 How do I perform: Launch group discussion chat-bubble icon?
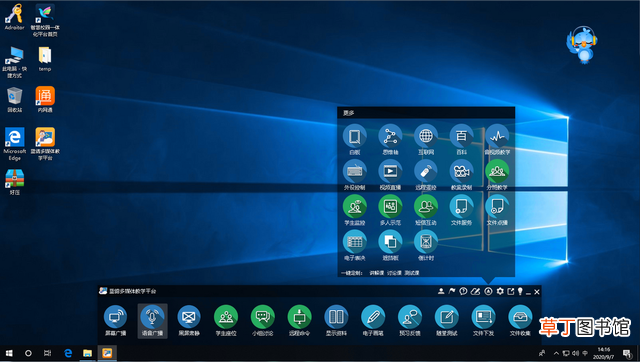tap(262, 317)
